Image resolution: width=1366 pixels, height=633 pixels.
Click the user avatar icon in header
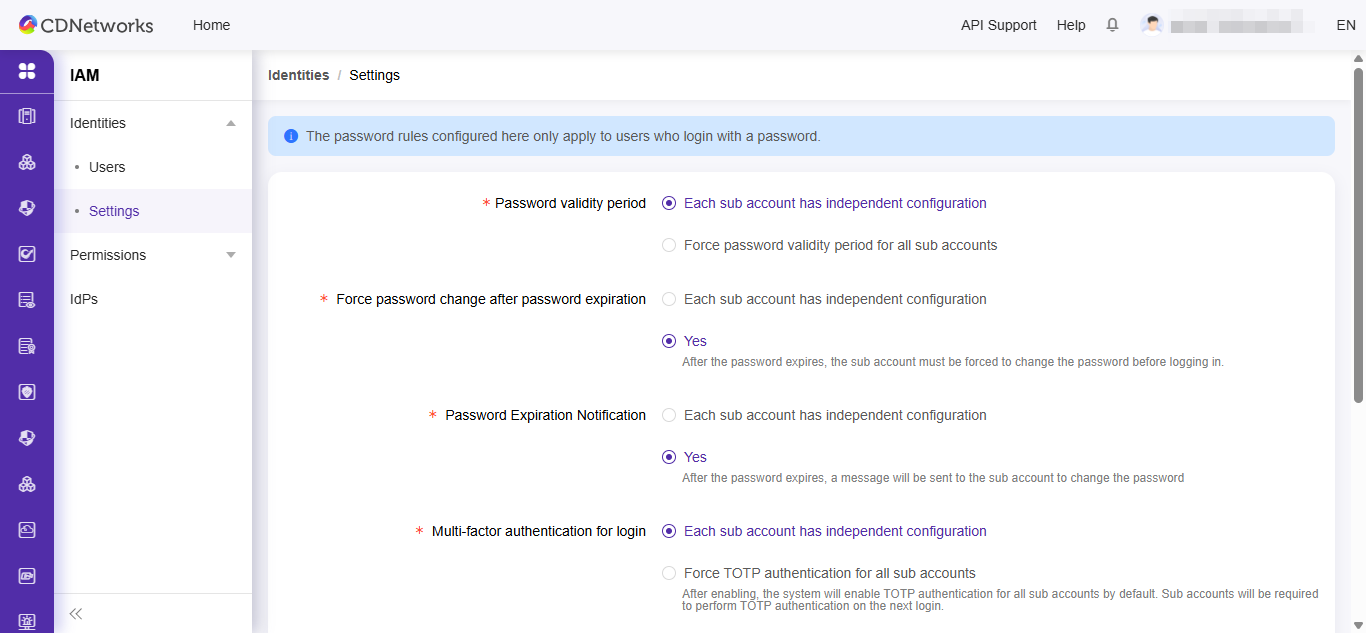point(1152,25)
